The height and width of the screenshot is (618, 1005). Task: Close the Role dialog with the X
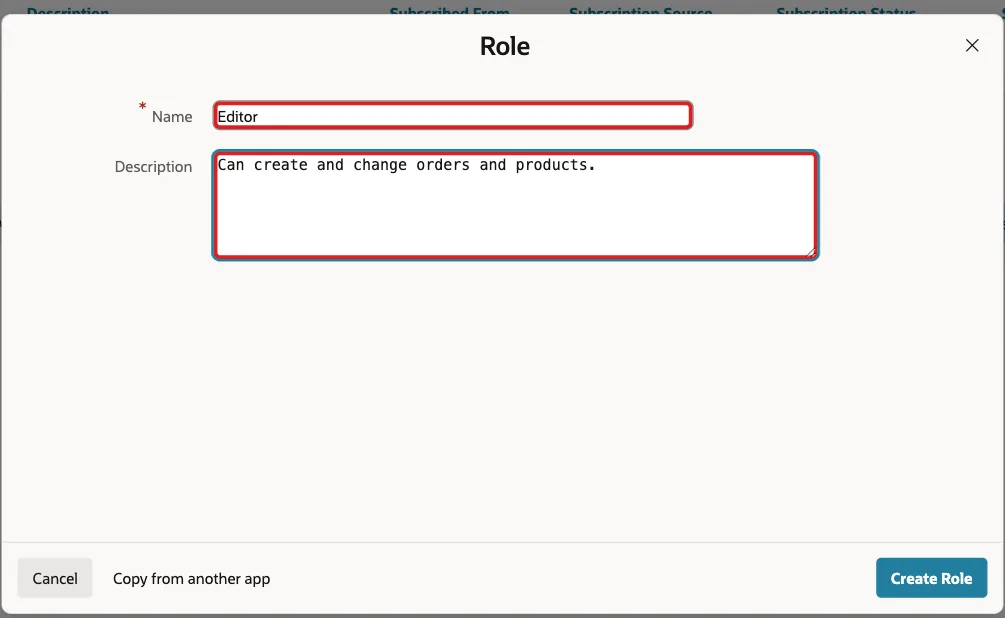972,46
